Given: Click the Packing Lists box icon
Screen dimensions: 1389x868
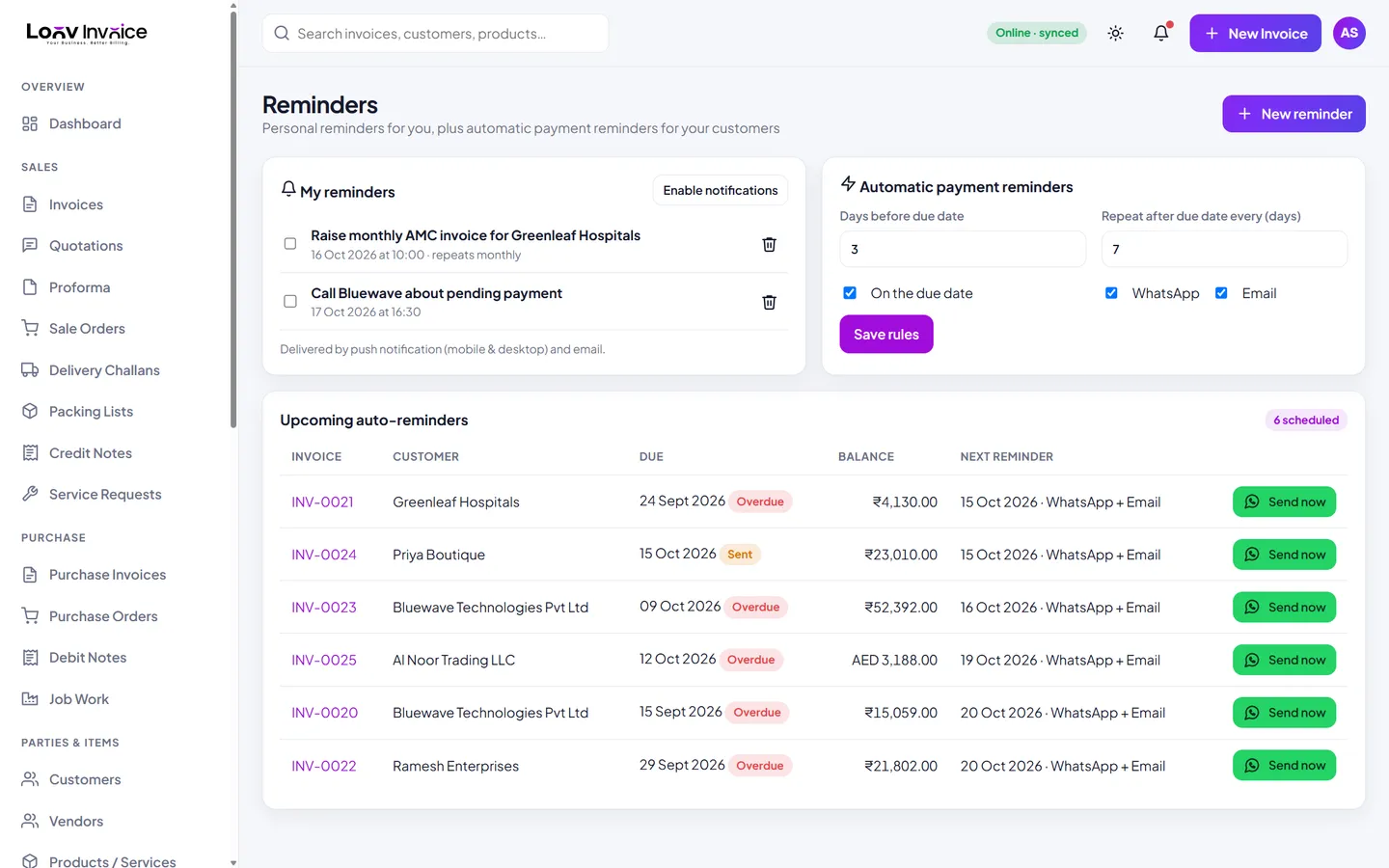Looking at the screenshot, I should tap(30, 411).
